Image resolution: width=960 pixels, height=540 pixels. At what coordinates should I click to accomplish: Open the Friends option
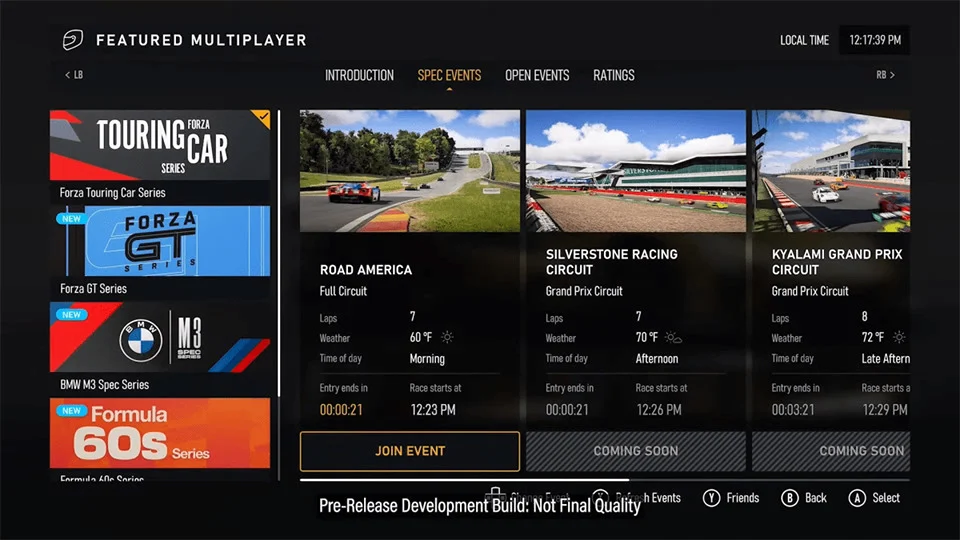coord(743,498)
